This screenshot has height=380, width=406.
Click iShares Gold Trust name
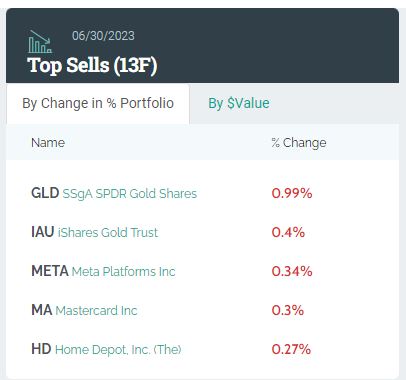[x=108, y=232]
